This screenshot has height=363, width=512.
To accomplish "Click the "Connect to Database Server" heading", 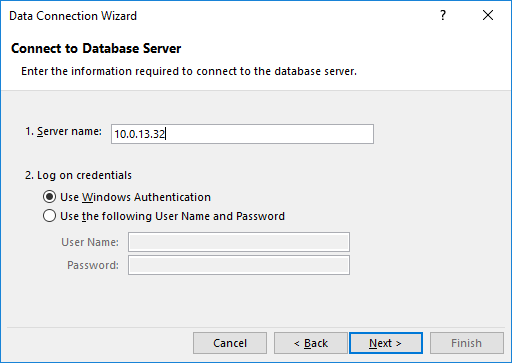I will pos(96,48).
